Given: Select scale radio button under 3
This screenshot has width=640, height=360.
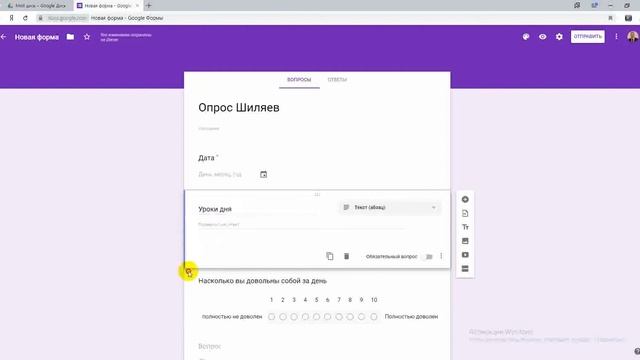Looking at the screenshot, I should [294, 317].
